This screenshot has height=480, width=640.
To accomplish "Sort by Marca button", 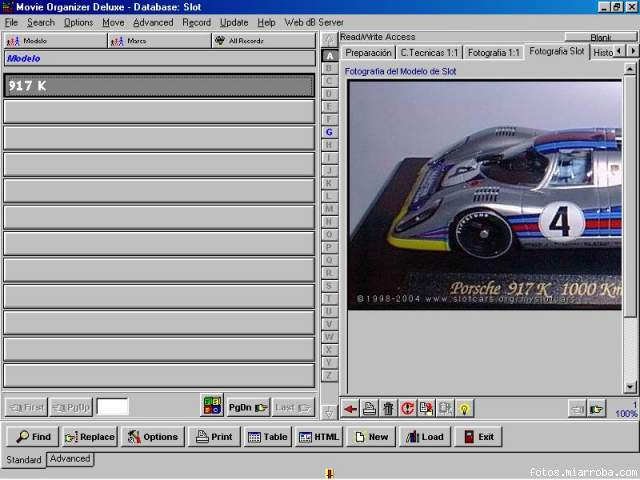I will click(x=160, y=41).
